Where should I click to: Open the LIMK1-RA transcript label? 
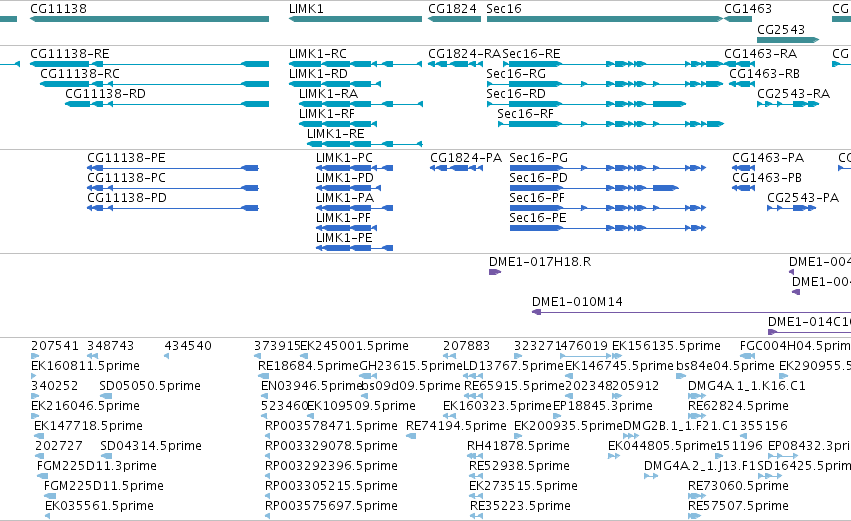coord(328,94)
